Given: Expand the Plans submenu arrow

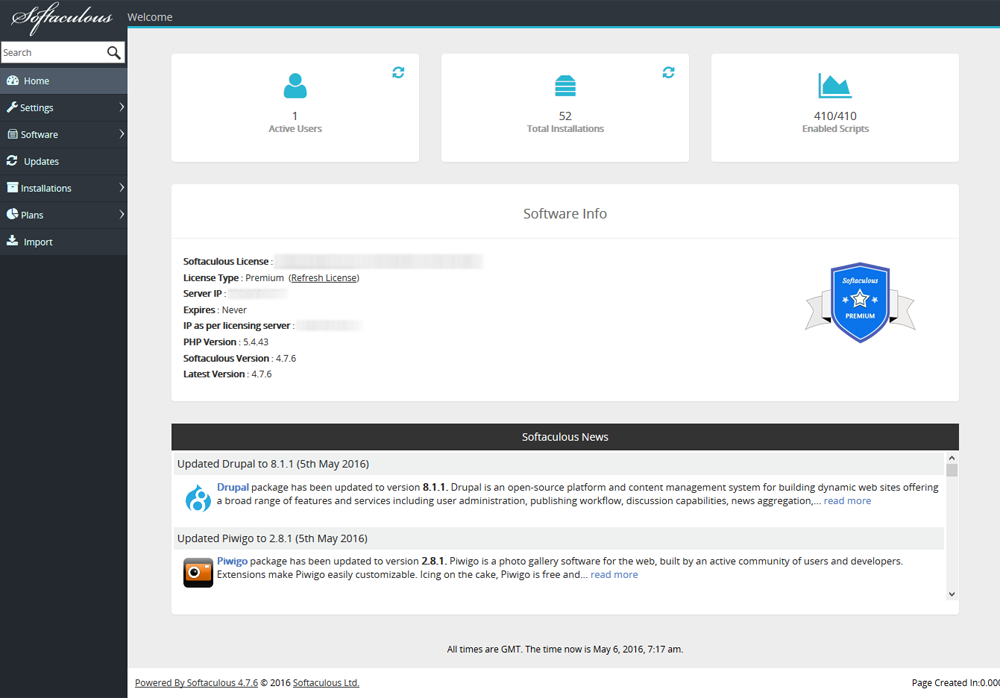Looking at the screenshot, I should [x=121, y=214].
